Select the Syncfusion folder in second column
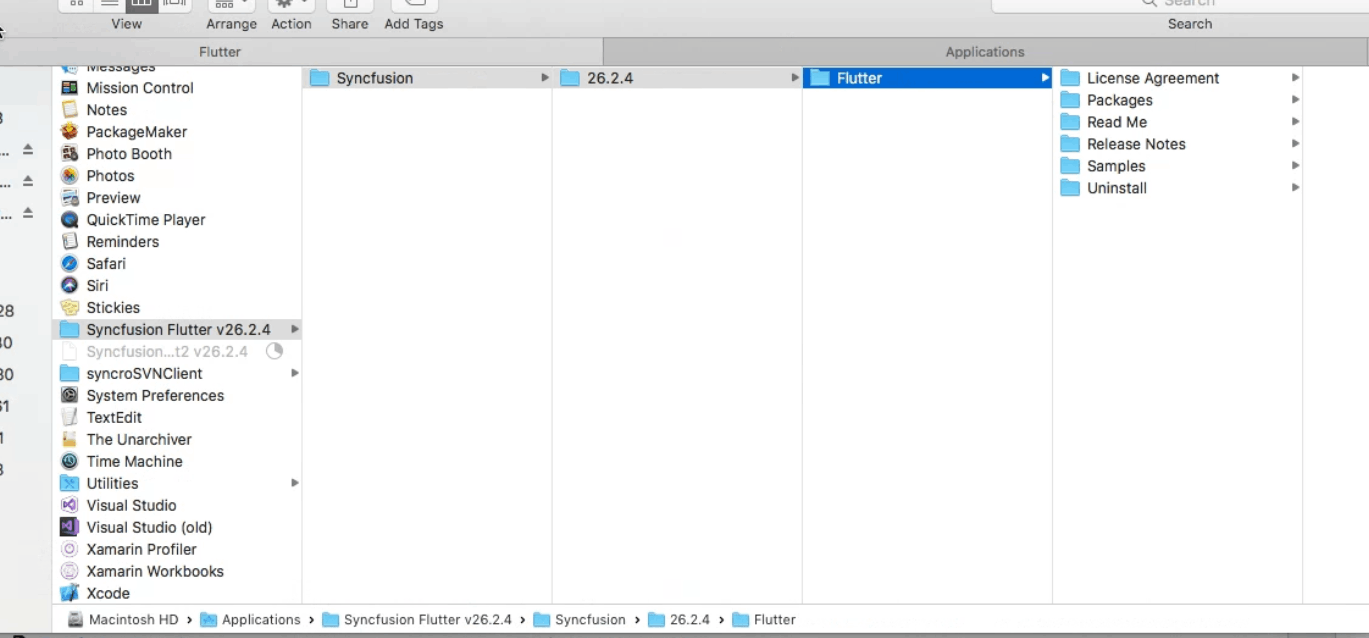 click(x=427, y=78)
